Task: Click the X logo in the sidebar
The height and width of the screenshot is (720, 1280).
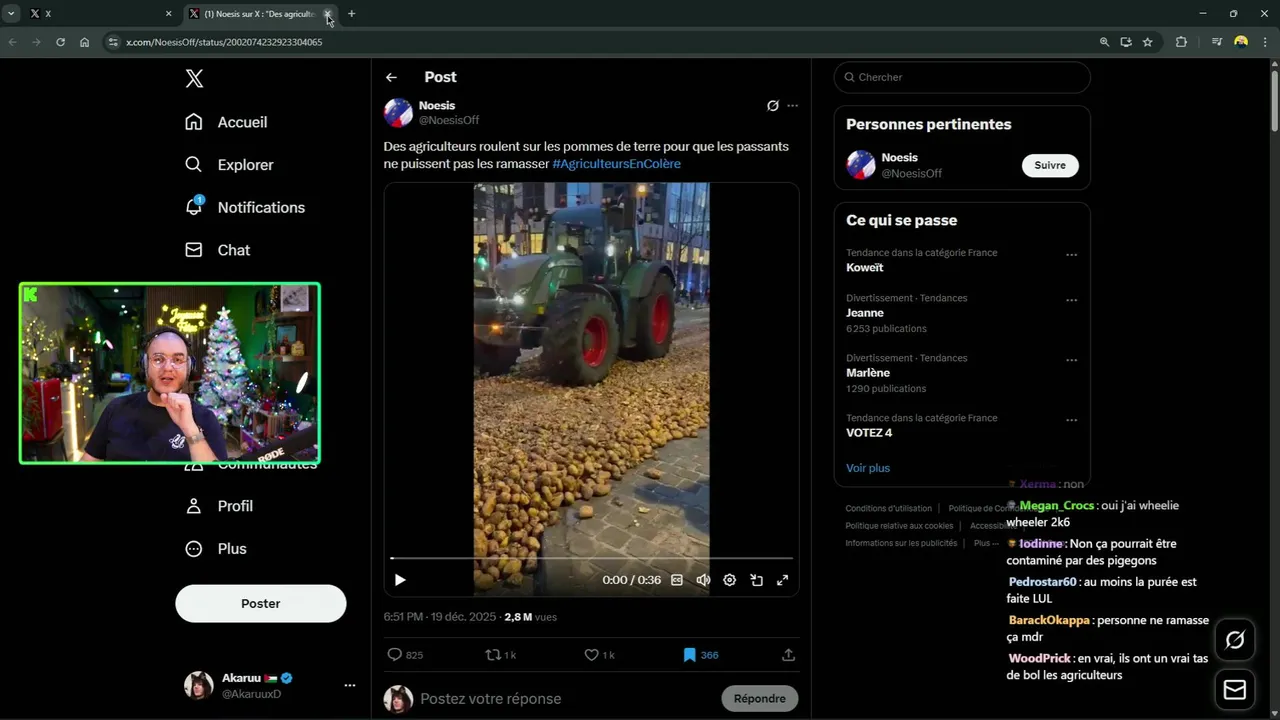Action: (194, 79)
